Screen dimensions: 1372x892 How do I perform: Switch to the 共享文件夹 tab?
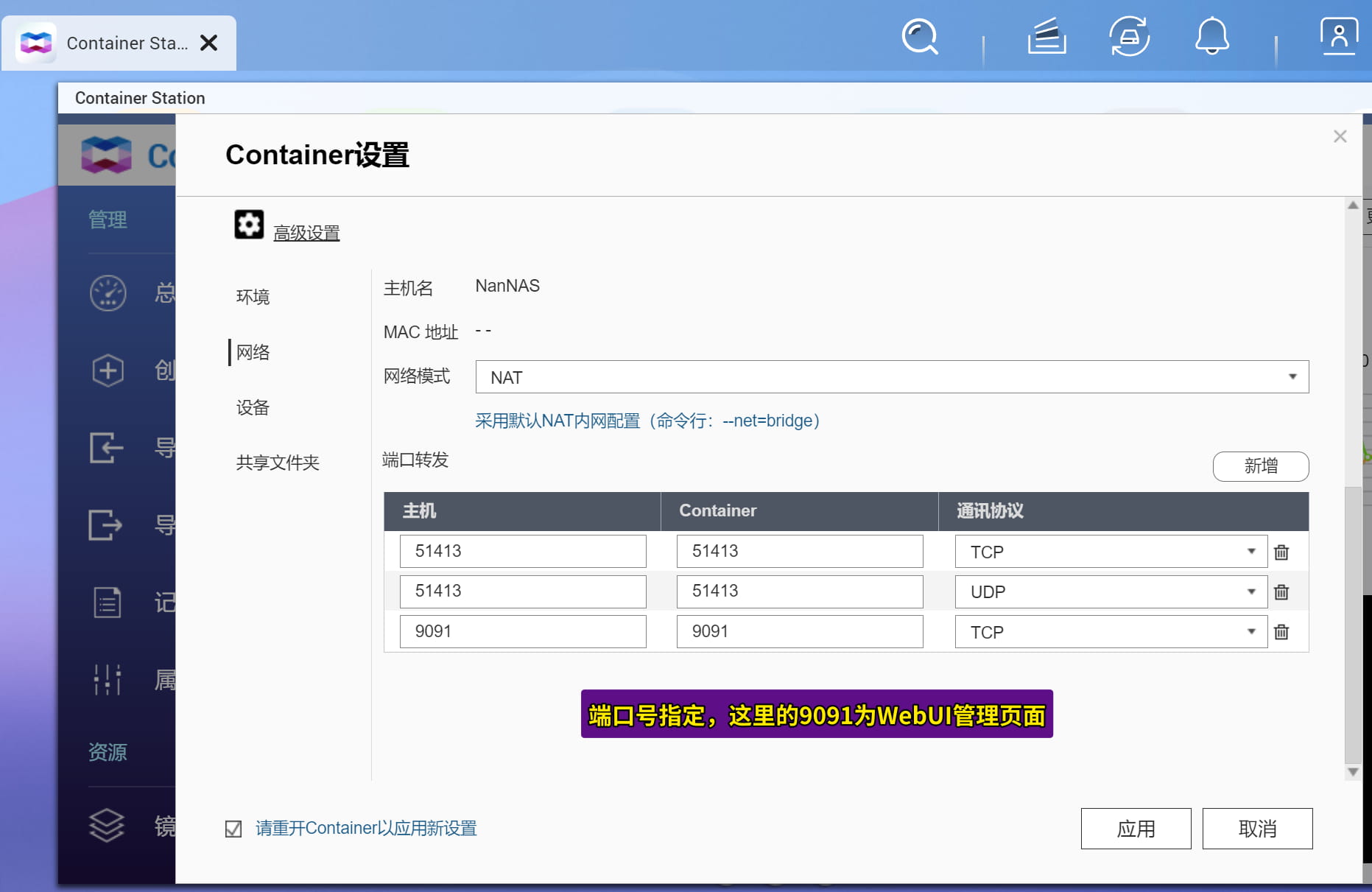point(278,463)
